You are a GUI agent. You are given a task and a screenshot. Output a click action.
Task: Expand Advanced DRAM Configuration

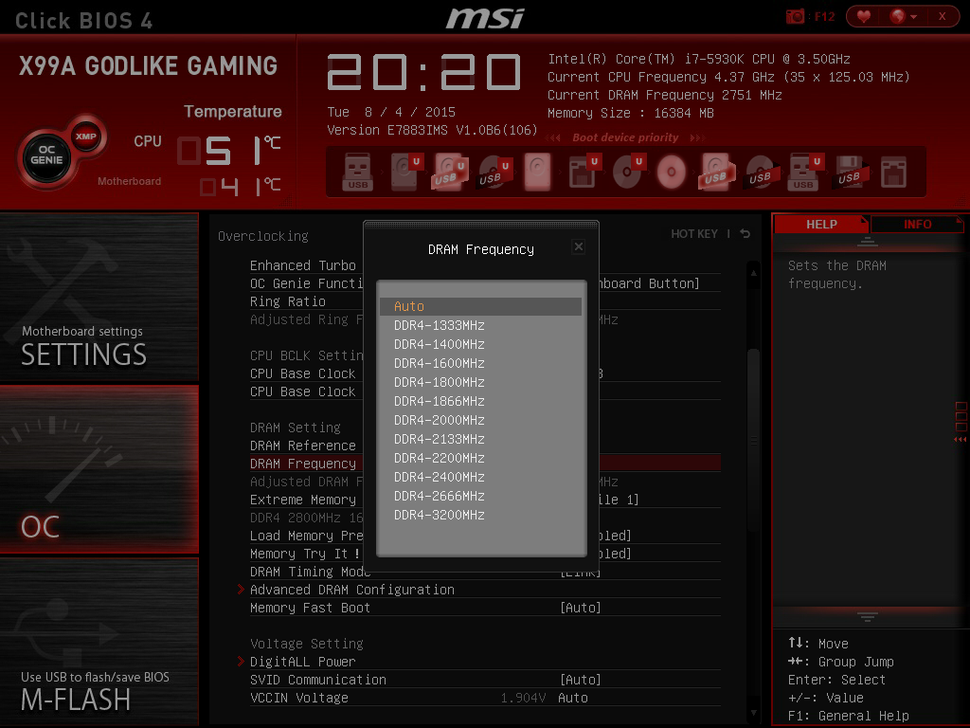tap(352, 589)
